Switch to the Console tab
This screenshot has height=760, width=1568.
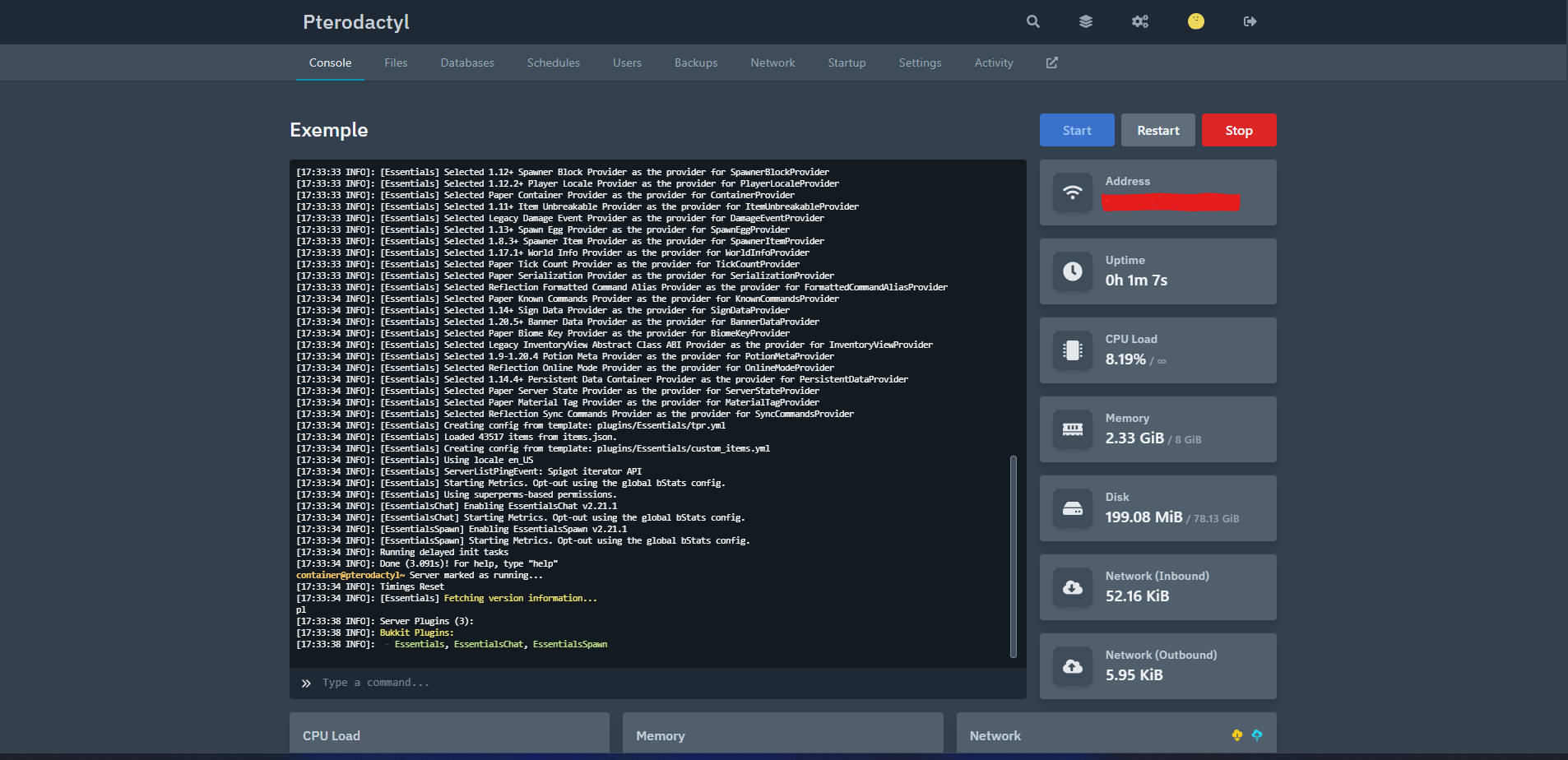330,63
